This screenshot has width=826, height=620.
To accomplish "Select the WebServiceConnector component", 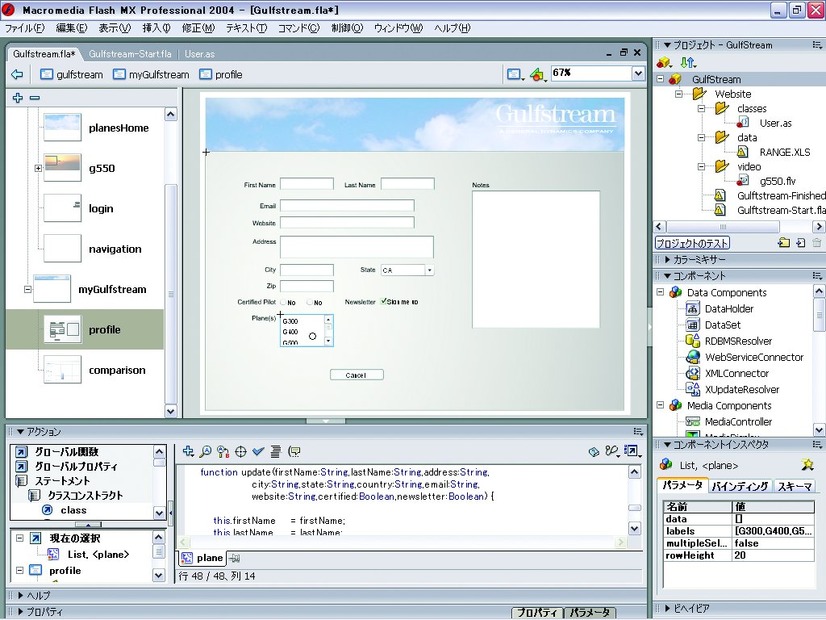I will point(753,357).
